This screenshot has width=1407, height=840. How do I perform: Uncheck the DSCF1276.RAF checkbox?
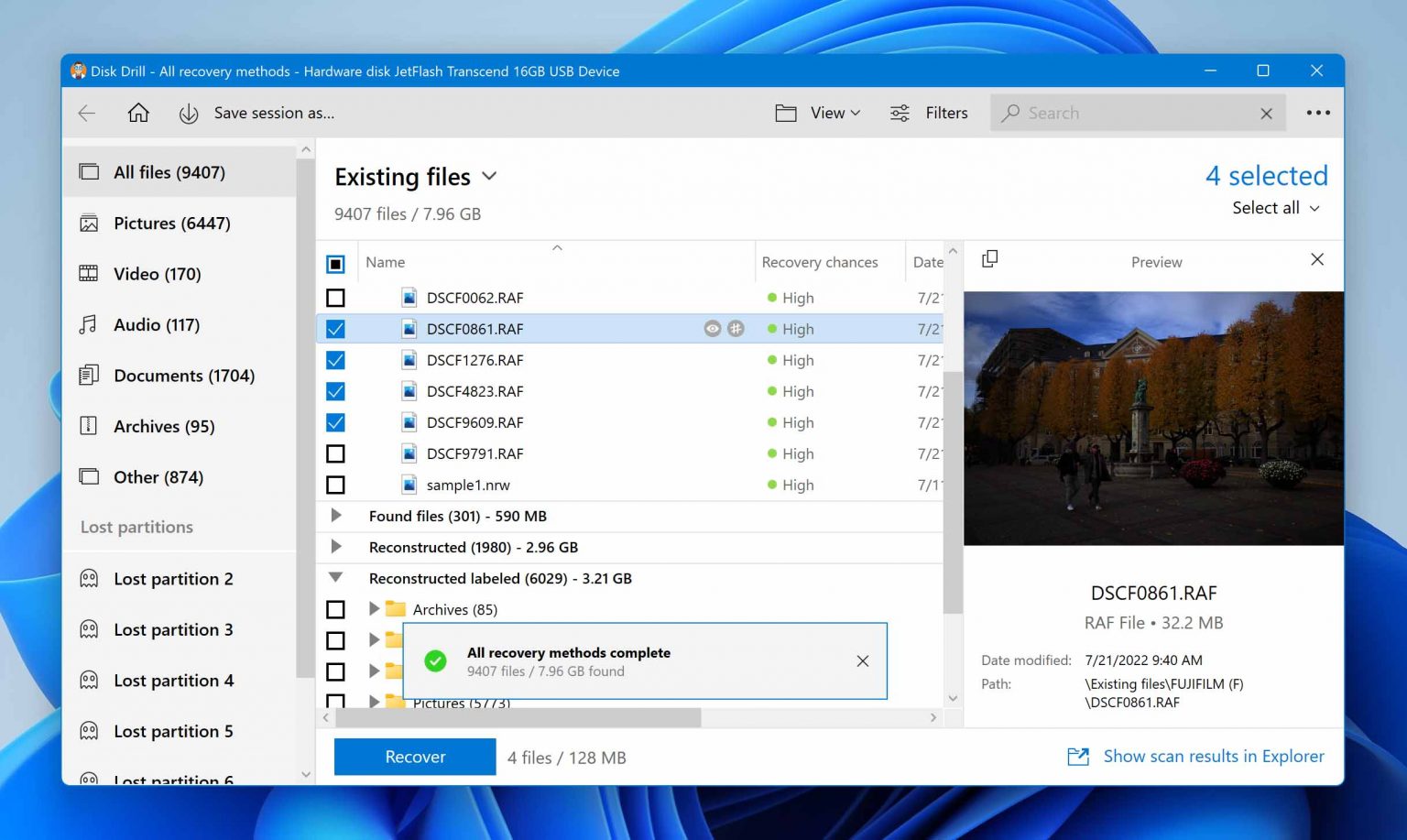[336, 360]
